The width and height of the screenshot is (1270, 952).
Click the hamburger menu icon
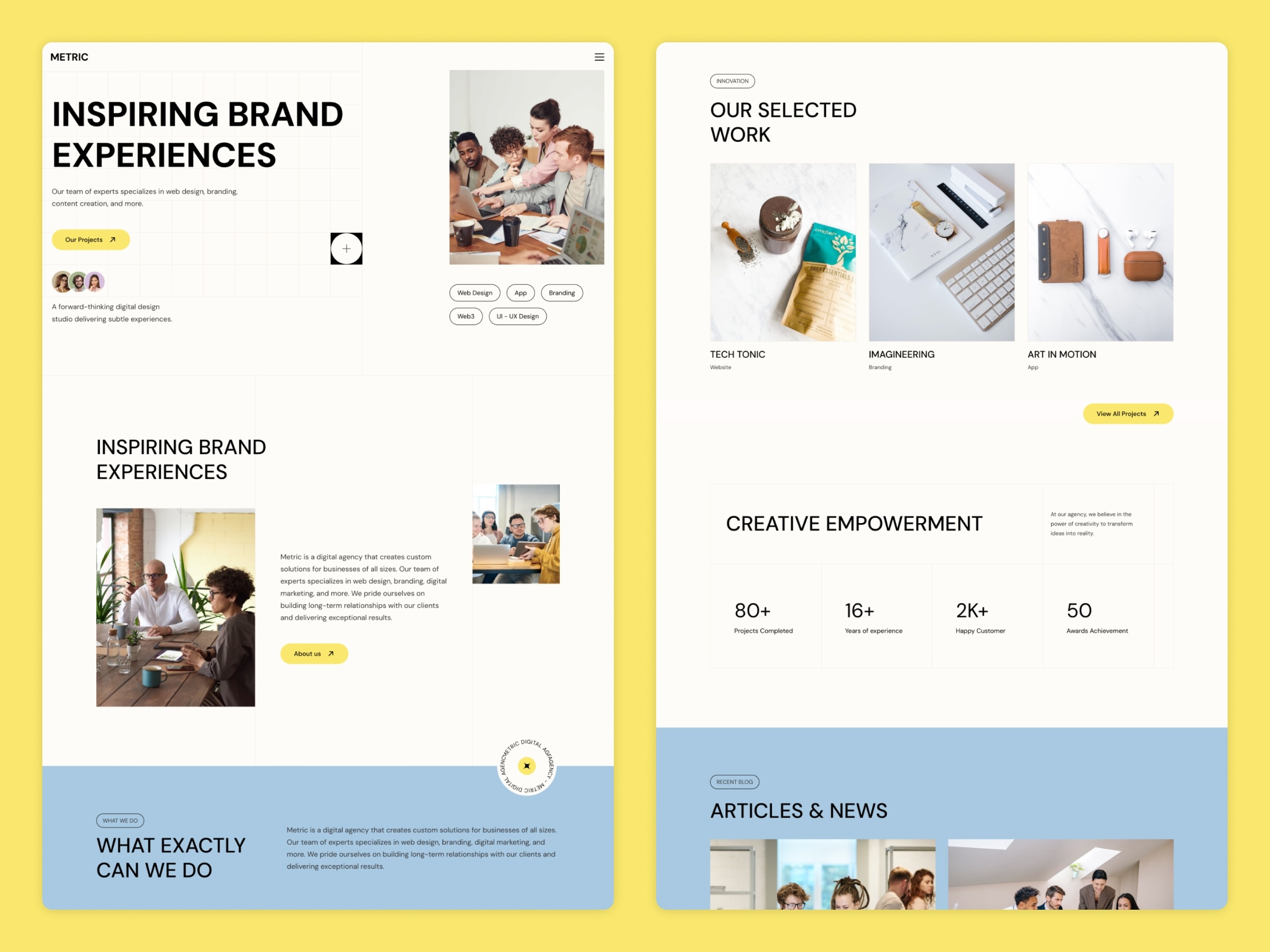coord(599,56)
